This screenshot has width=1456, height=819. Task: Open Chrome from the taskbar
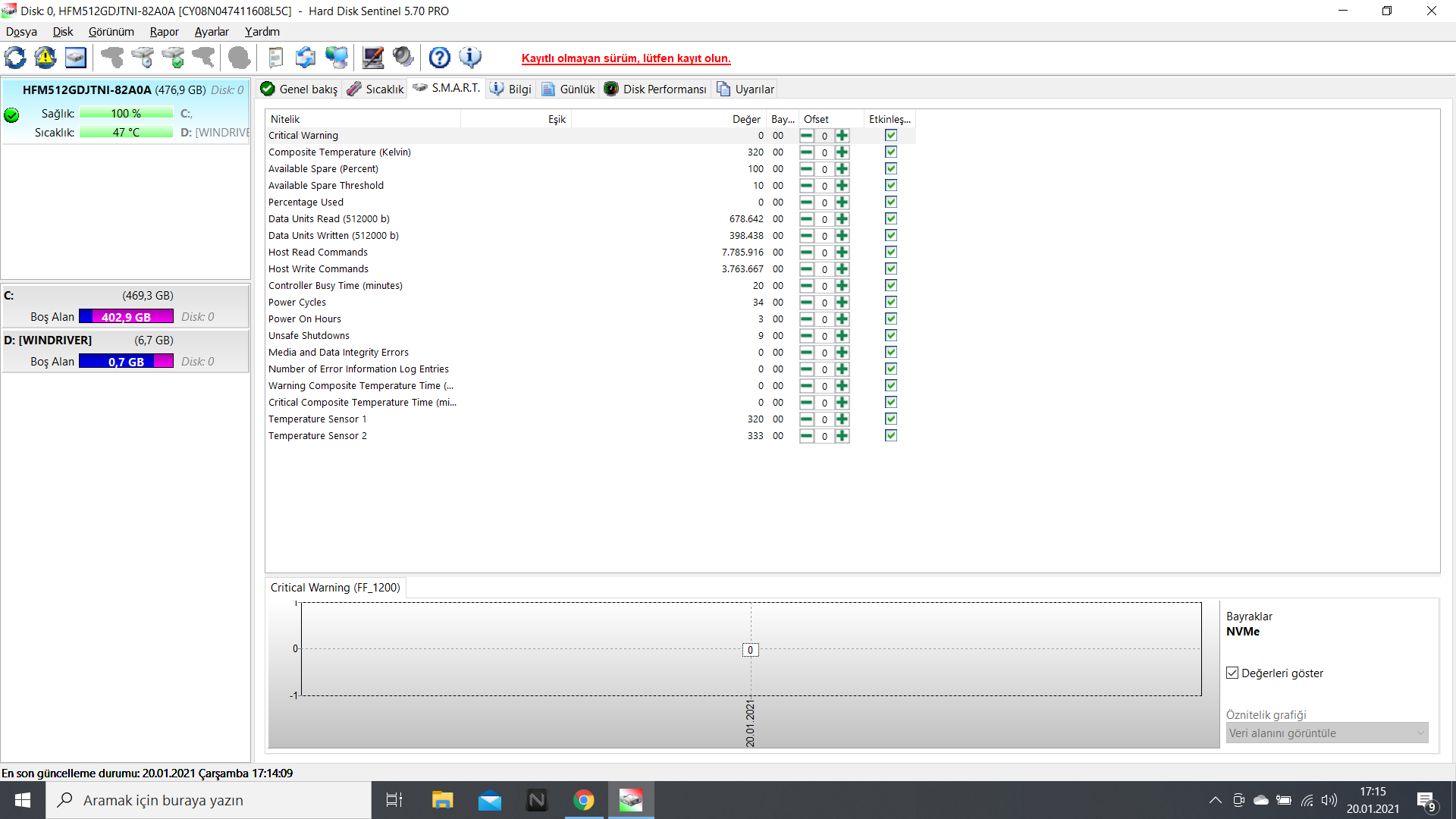583,800
